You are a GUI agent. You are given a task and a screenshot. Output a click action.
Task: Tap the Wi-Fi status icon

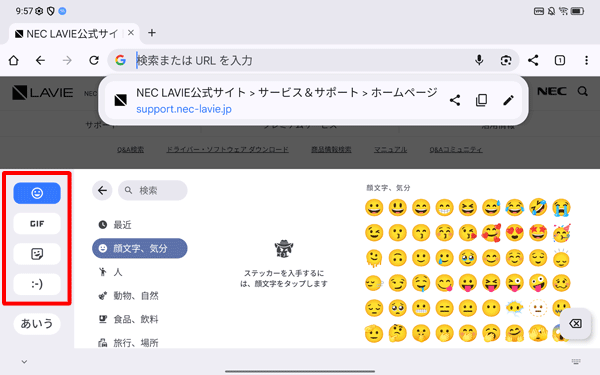[563, 11]
